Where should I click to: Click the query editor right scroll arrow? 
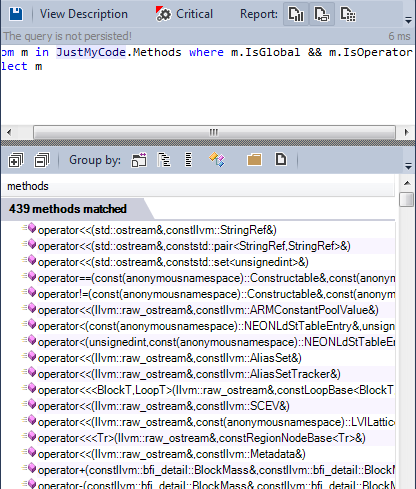[406, 132]
